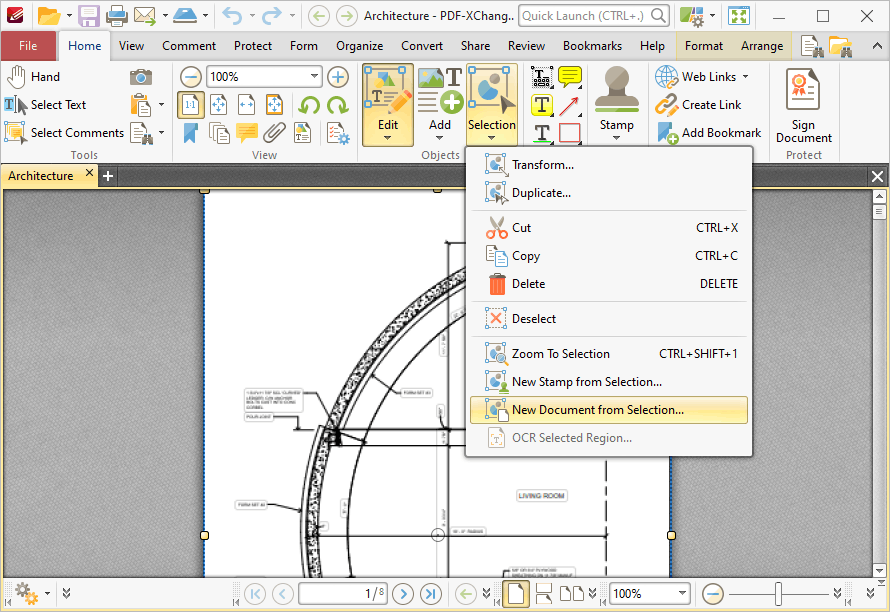This screenshot has width=890, height=612.
Task: Click the Undo arrow in title toolbar
Action: point(232,16)
